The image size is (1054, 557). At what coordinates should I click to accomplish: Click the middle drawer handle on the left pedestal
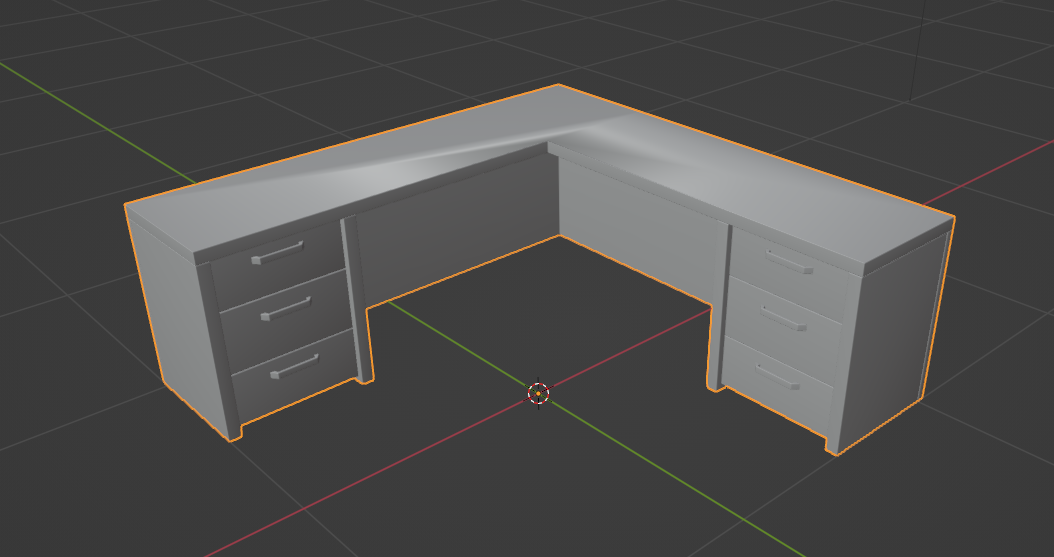[x=286, y=308]
